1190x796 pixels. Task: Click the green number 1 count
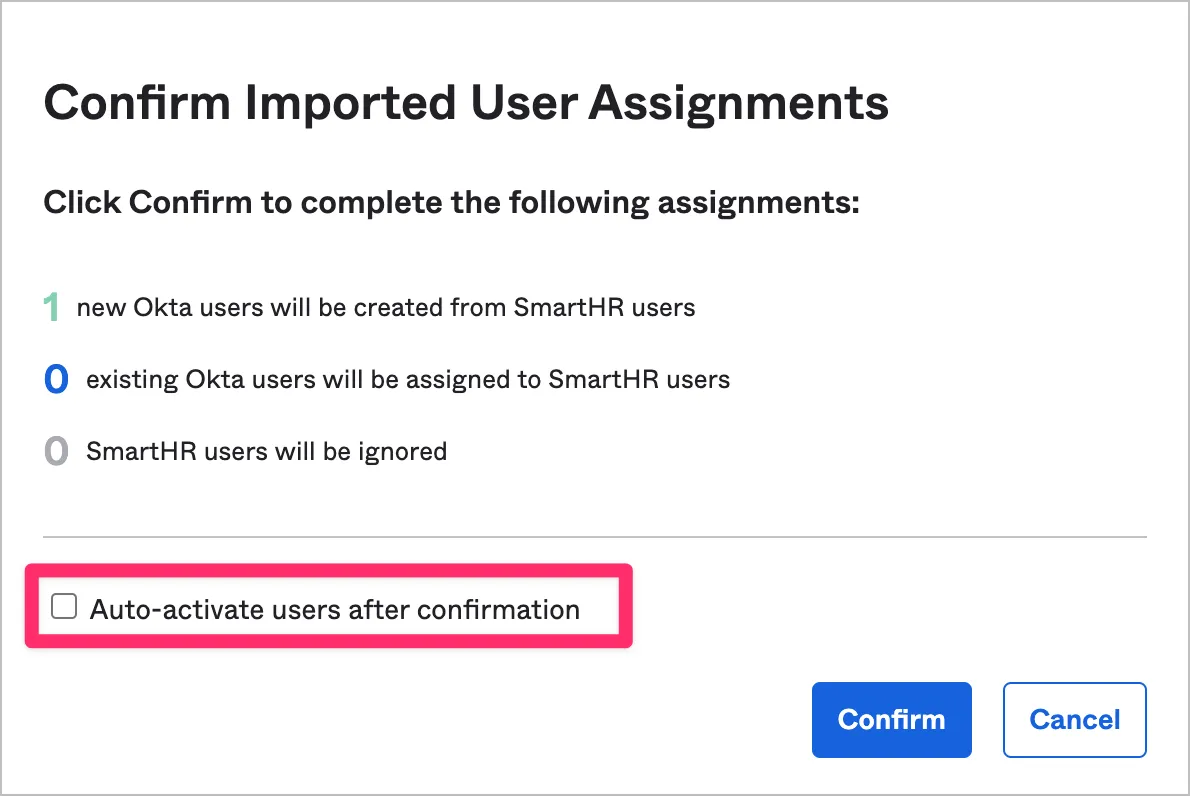51,307
